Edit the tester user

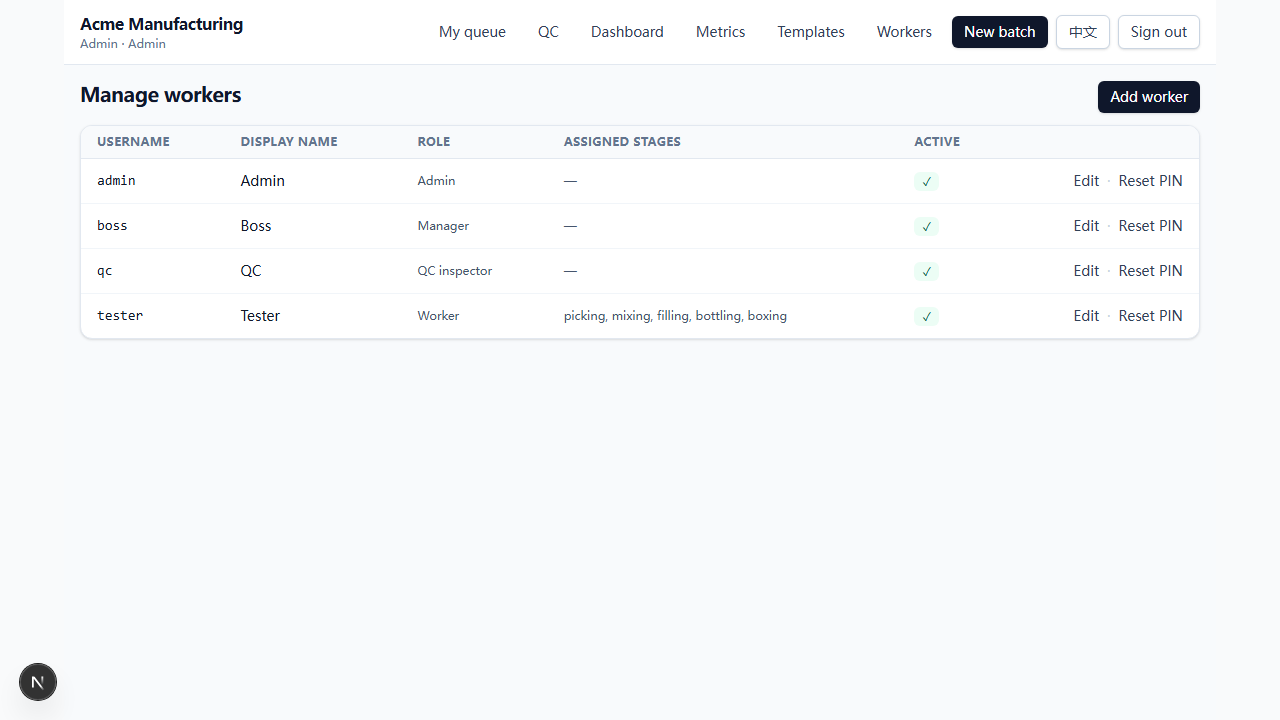tap(1086, 316)
